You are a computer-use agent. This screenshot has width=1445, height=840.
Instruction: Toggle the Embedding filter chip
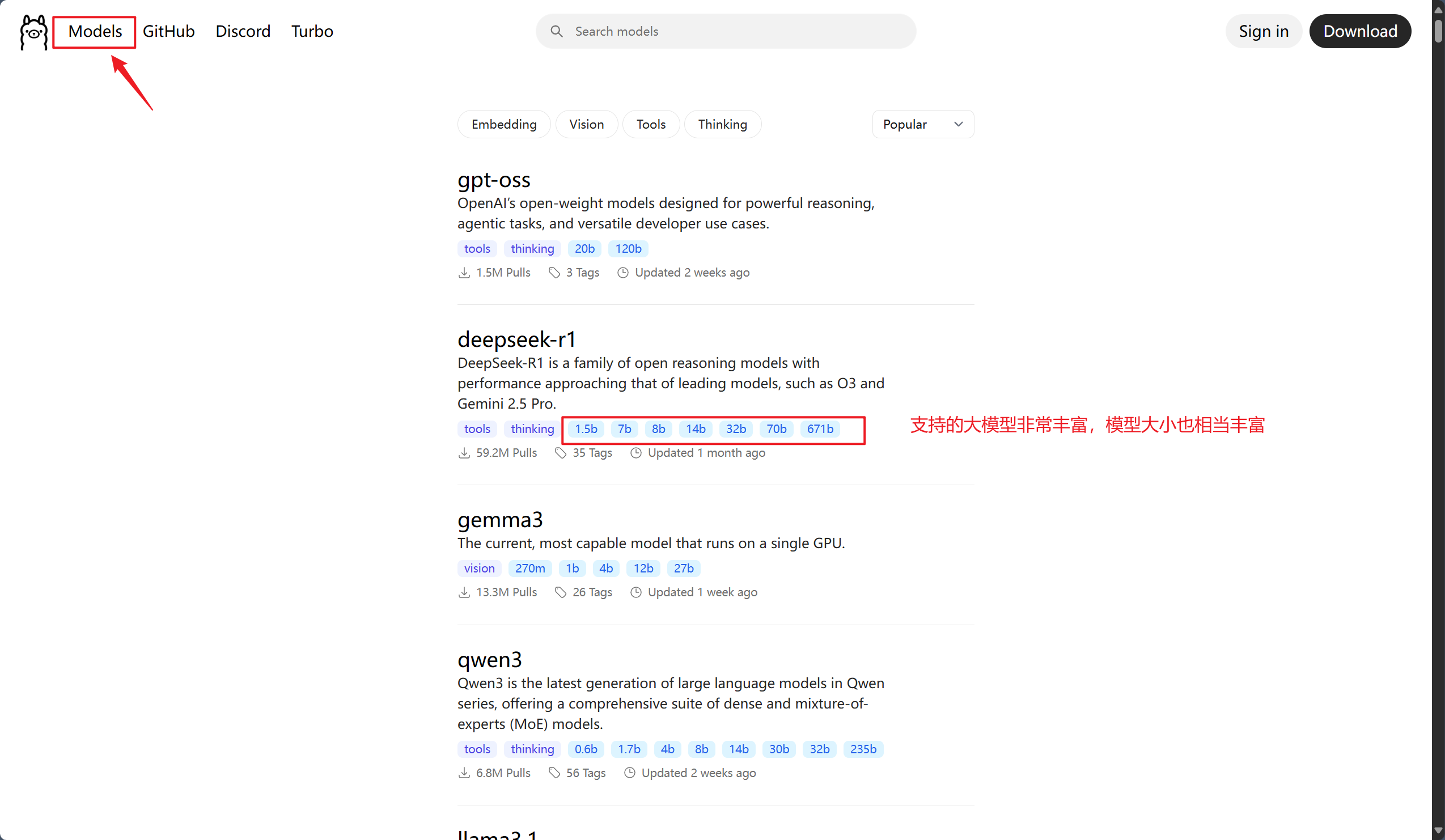tap(503, 125)
